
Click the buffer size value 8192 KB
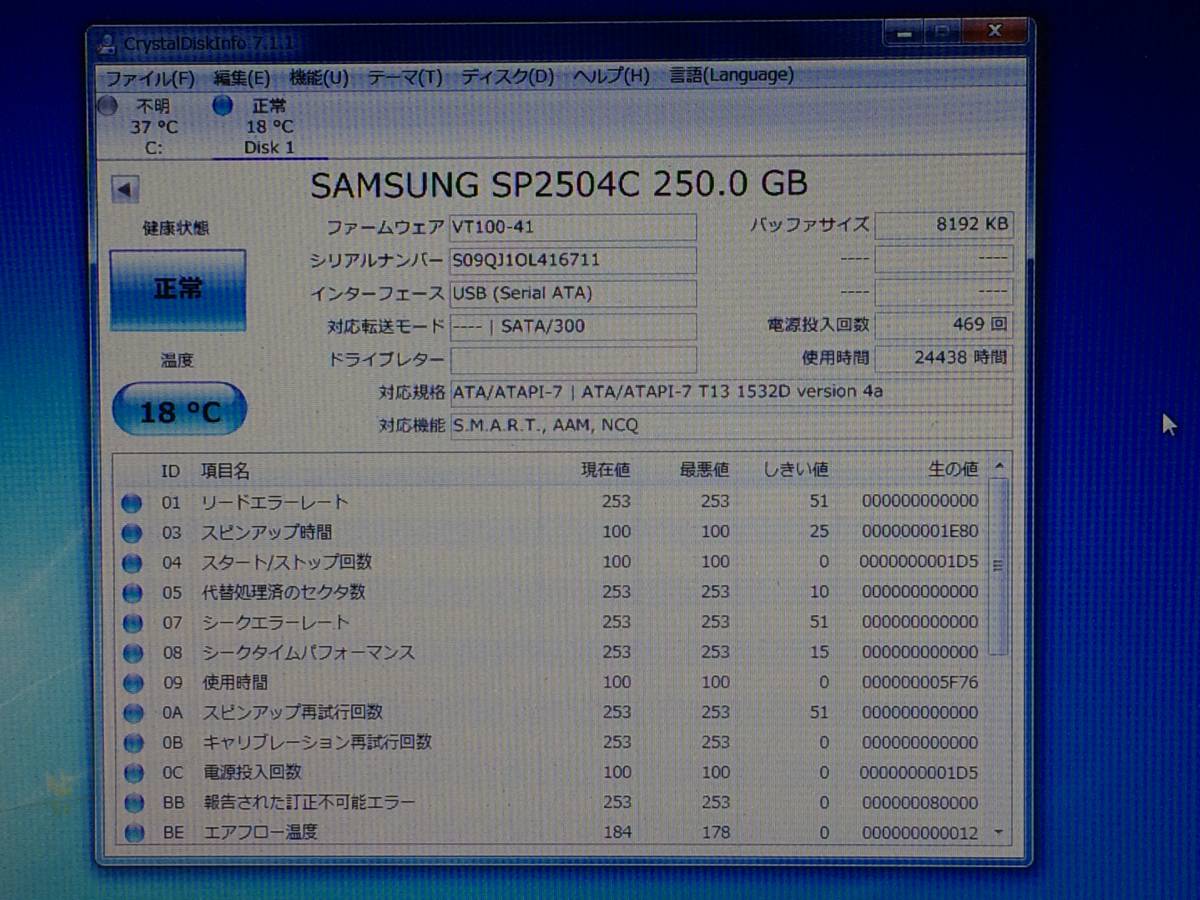(x=944, y=225)
